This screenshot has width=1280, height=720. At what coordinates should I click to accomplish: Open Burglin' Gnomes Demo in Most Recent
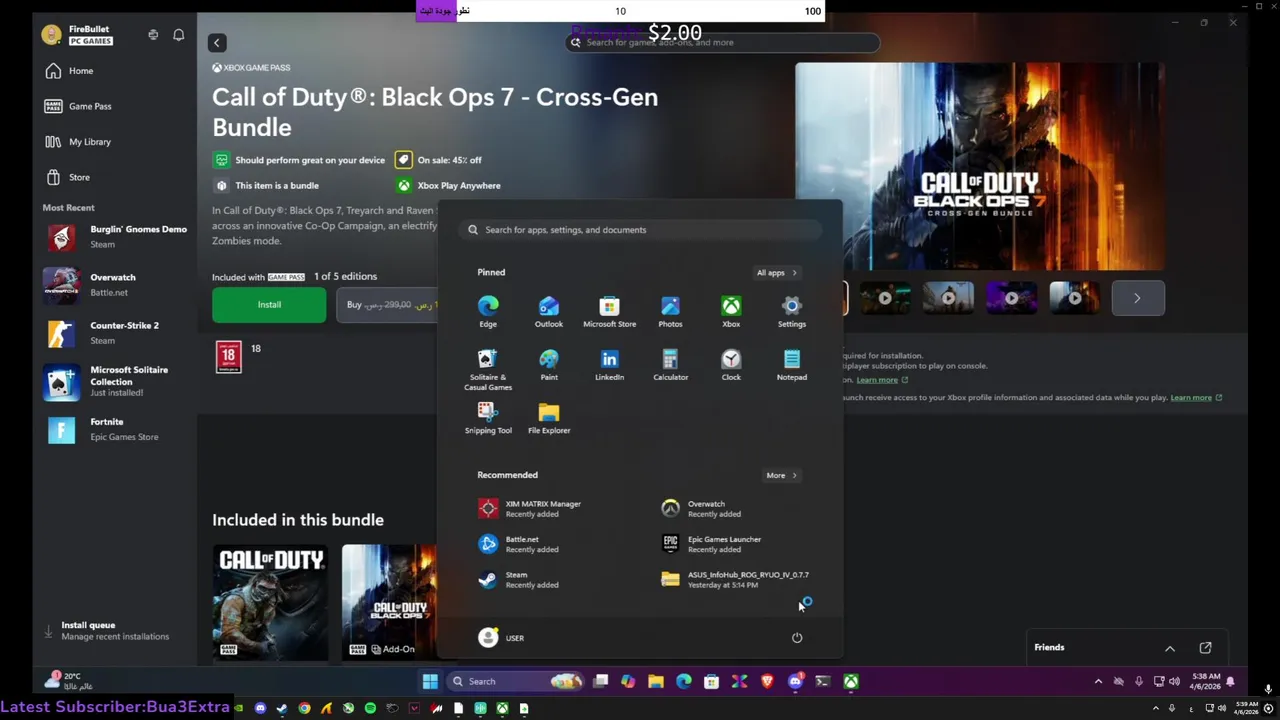point(116,237)
